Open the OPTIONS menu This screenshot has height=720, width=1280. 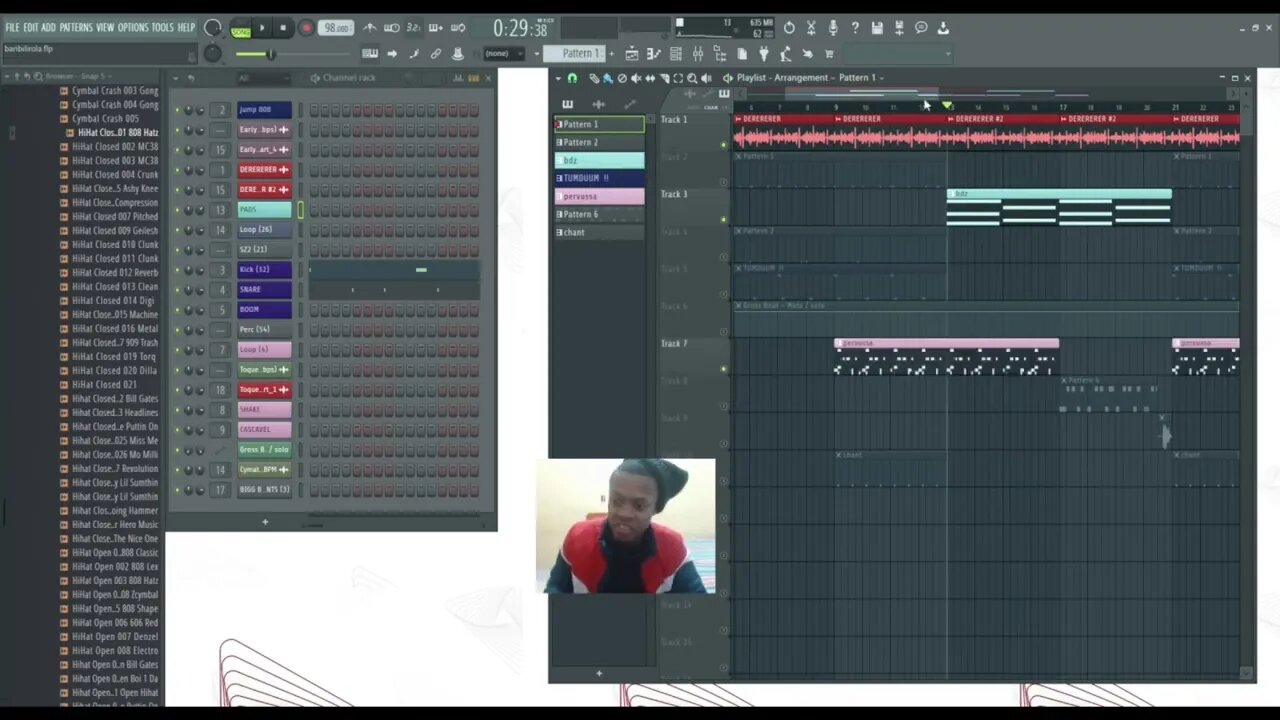(x=133, y=27)
